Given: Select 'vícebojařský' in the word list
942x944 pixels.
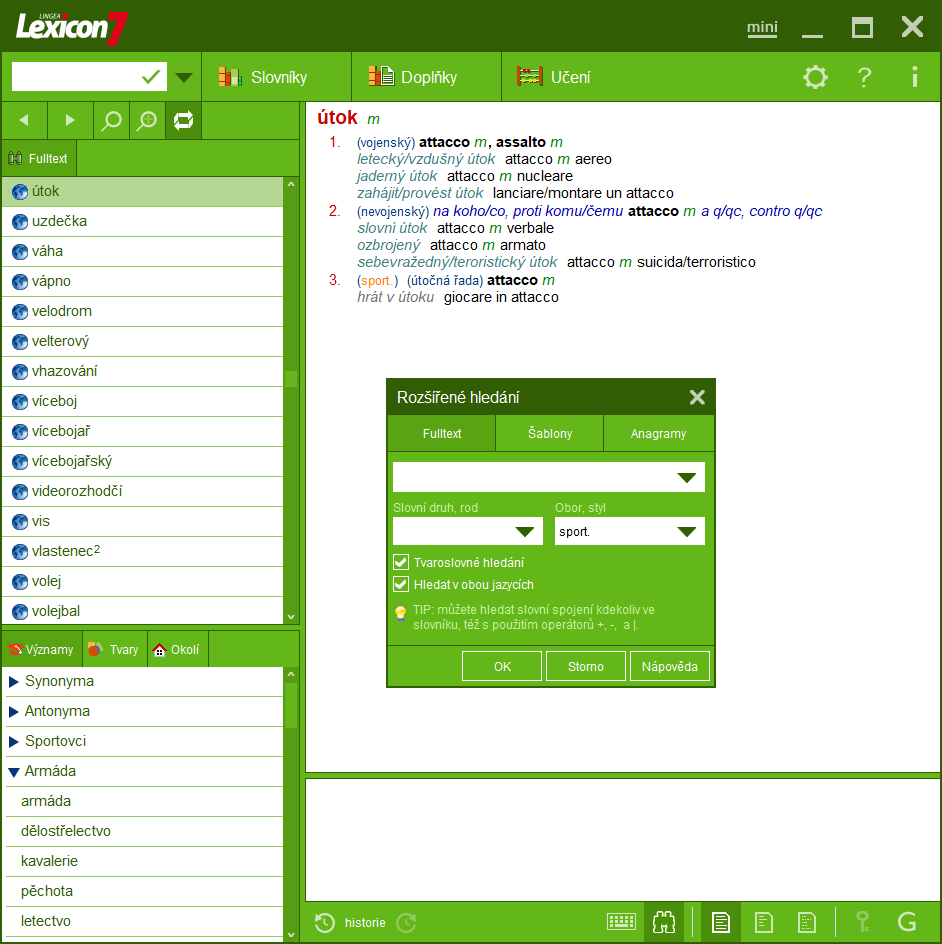Looking at the screenshot, I should (x=143, y=461).
